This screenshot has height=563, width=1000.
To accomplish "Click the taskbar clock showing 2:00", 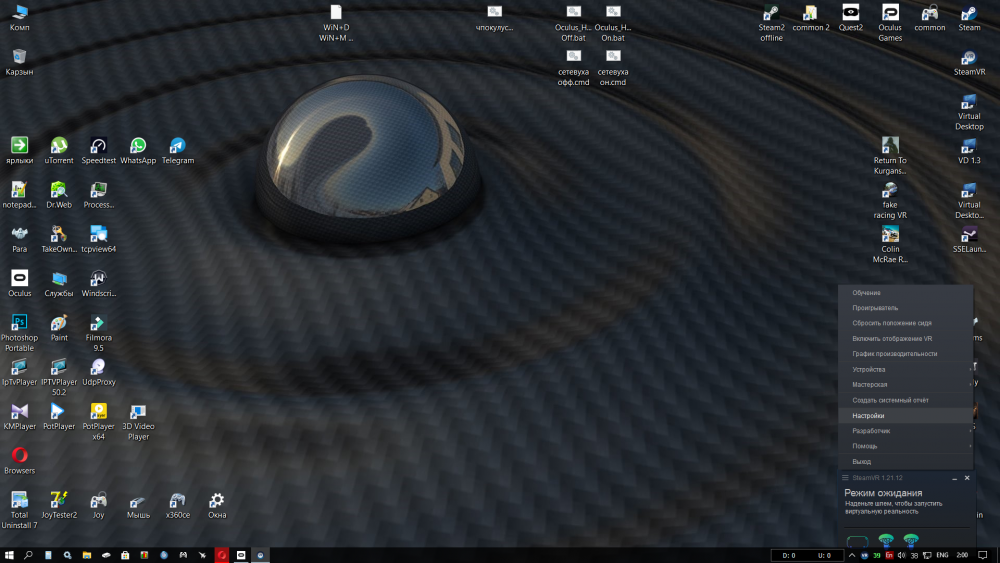I will [x=962, y=555].
